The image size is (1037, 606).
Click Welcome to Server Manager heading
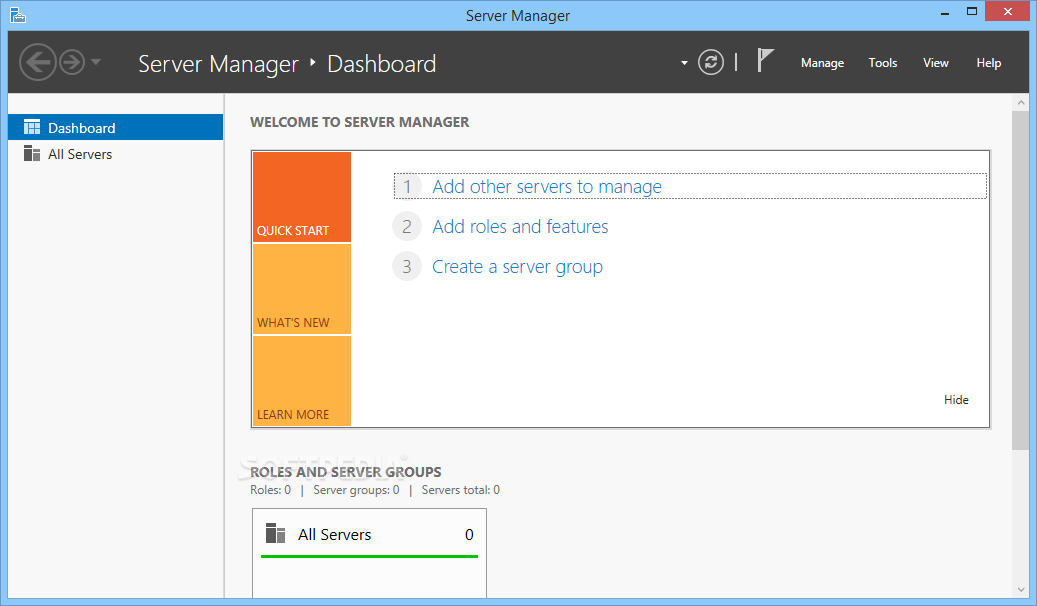click(x=360, y=122)
